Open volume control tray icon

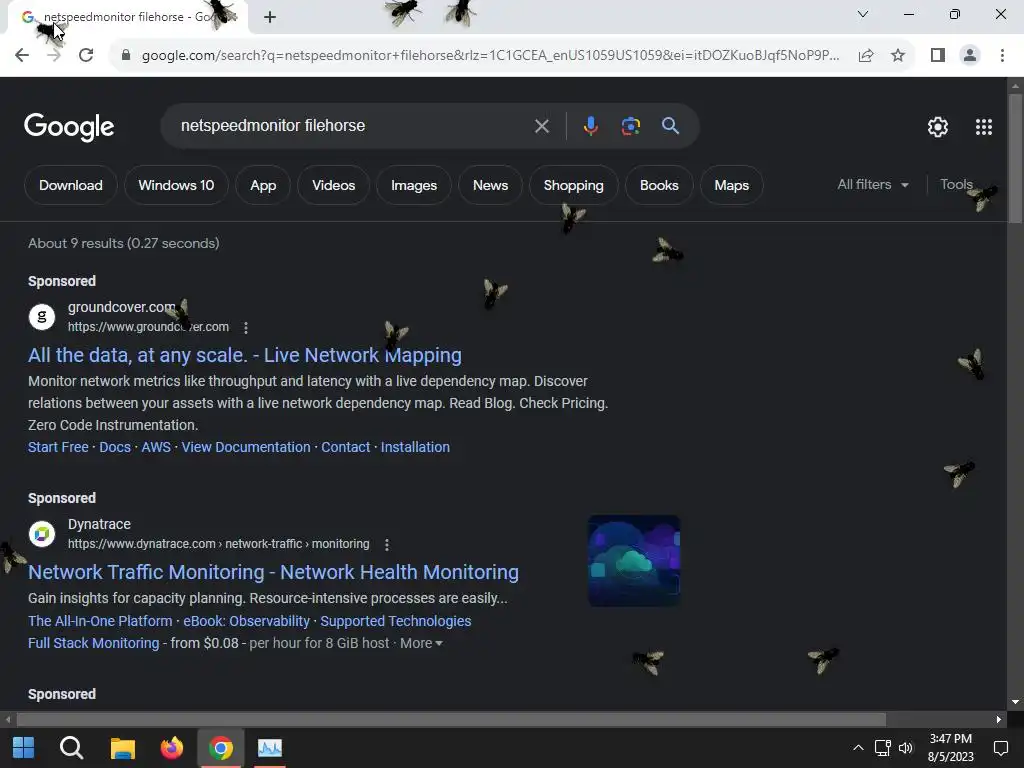906,748
